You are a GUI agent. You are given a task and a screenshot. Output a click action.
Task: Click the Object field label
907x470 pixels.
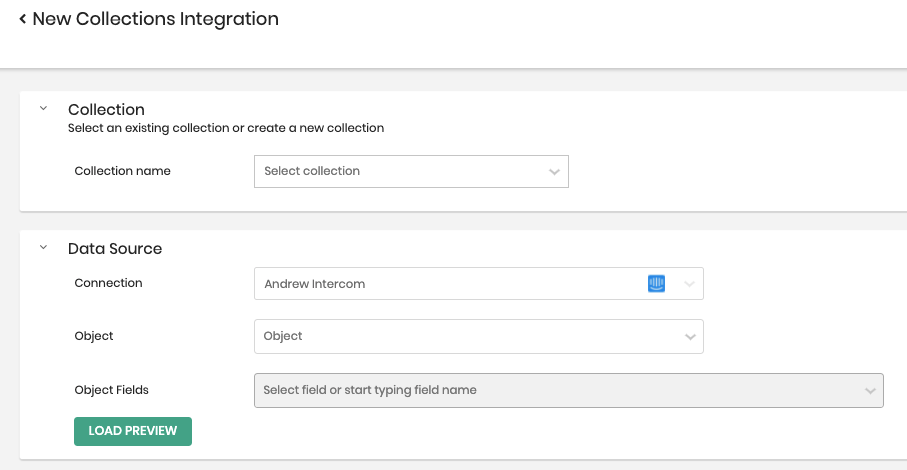click(94, 336)
